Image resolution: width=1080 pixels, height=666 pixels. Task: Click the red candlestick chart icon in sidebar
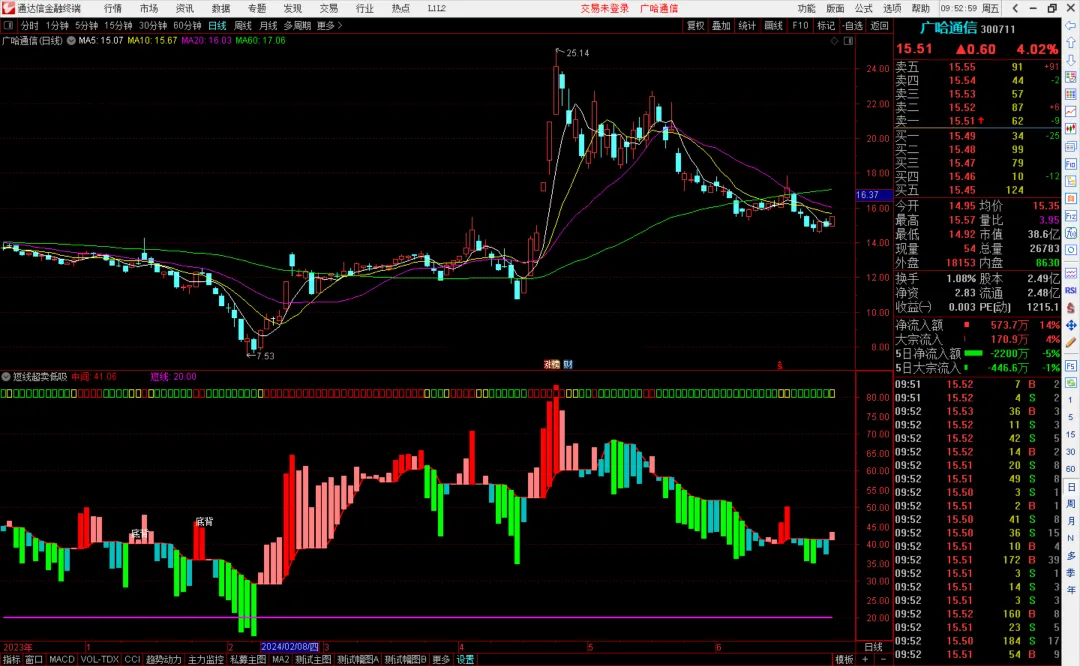point(1071,129)
